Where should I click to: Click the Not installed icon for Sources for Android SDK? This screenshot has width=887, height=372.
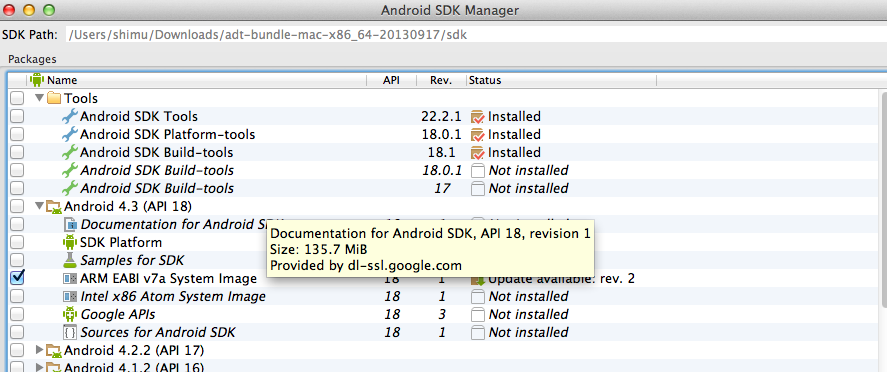point(478,332)
